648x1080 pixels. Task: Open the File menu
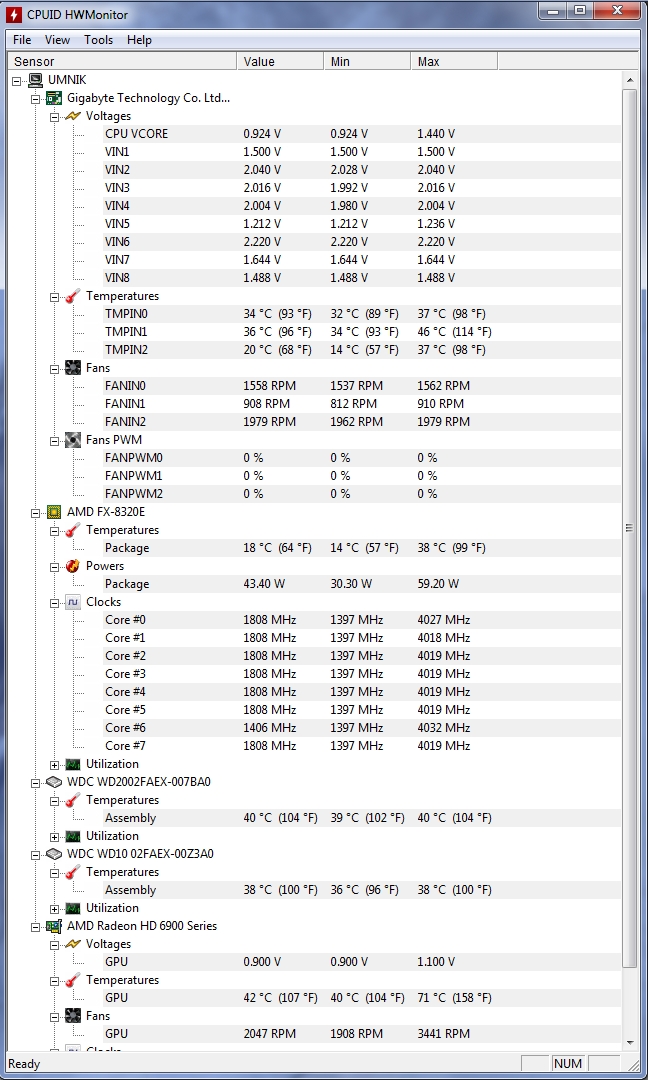pyautogui.click(x=22, y=40)
